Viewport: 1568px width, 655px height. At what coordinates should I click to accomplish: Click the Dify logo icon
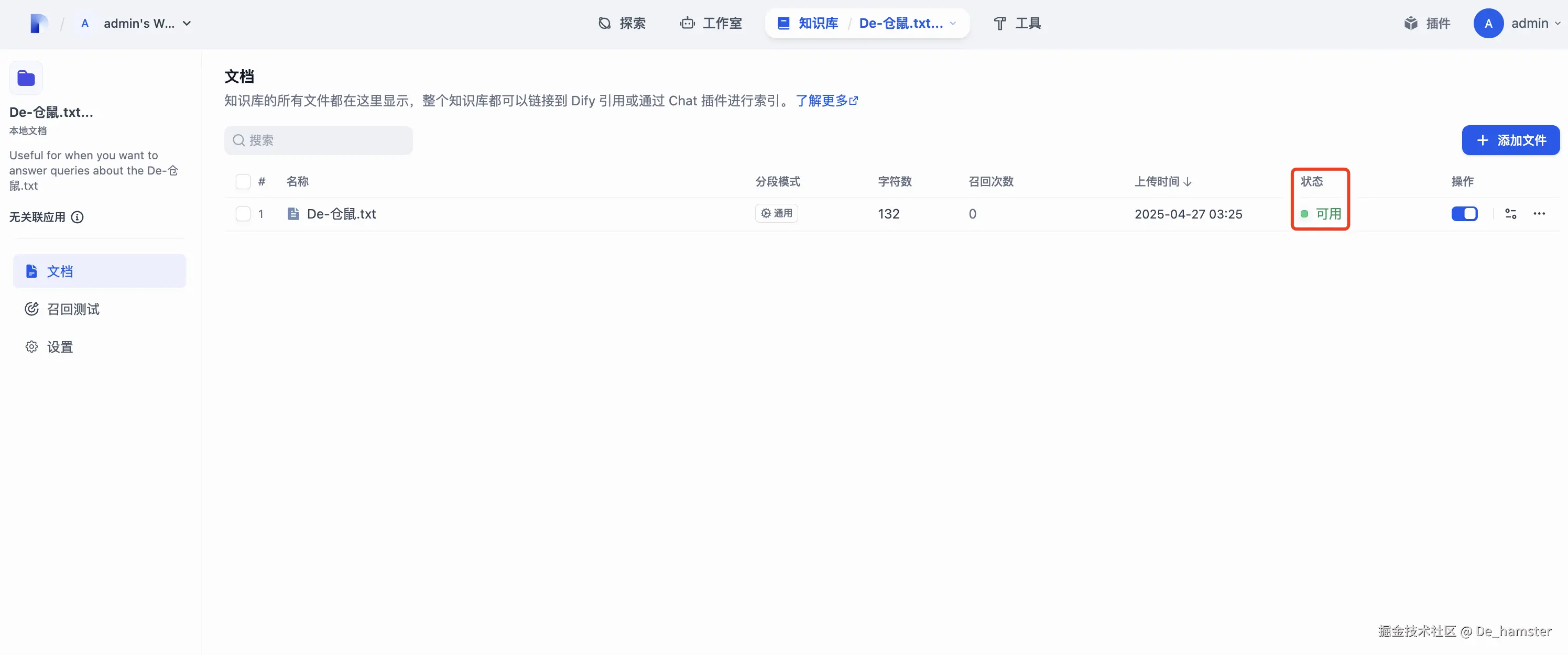[38, 24]
